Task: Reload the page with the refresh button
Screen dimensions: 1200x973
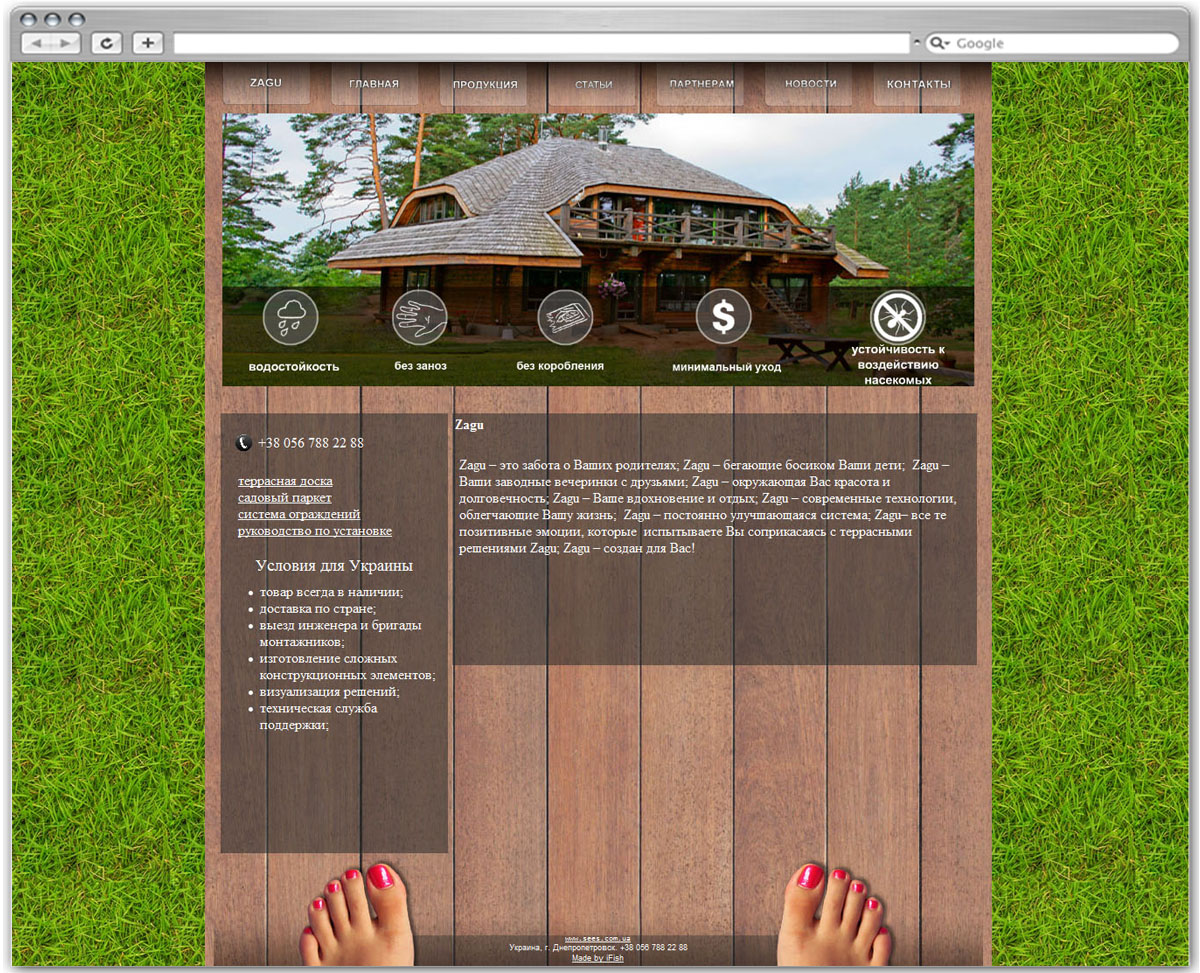Action: 106,43
